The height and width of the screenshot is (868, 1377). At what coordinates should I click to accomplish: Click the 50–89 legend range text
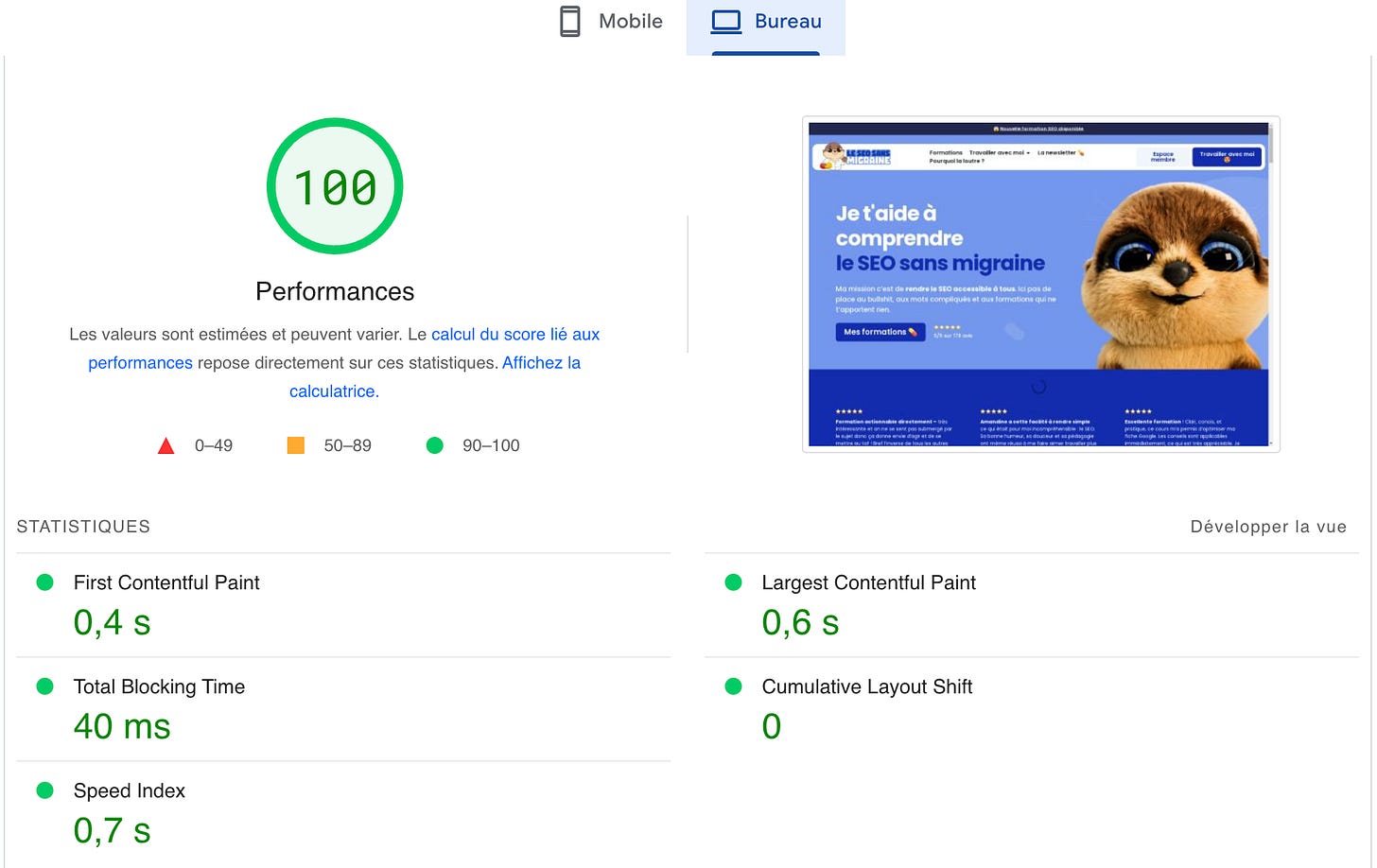coord(347,445)
